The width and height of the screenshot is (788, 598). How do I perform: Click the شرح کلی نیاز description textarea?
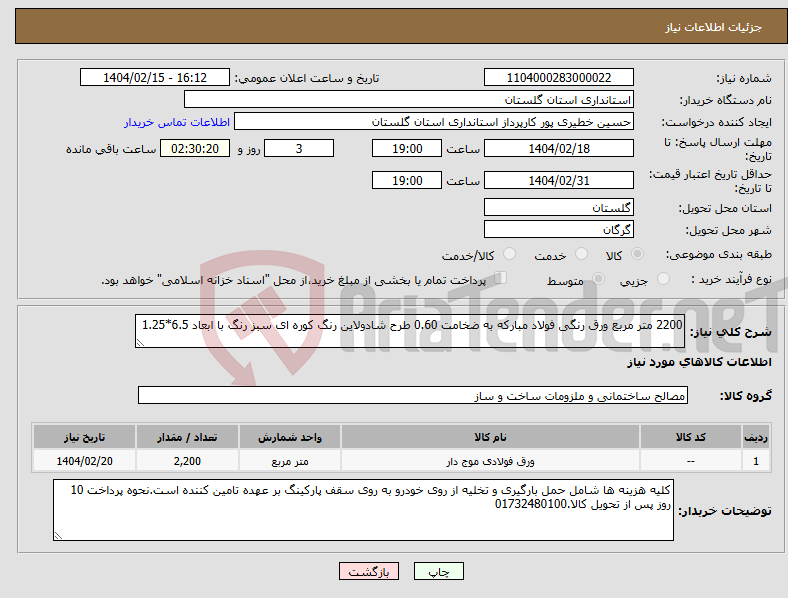tap(410, 331)
